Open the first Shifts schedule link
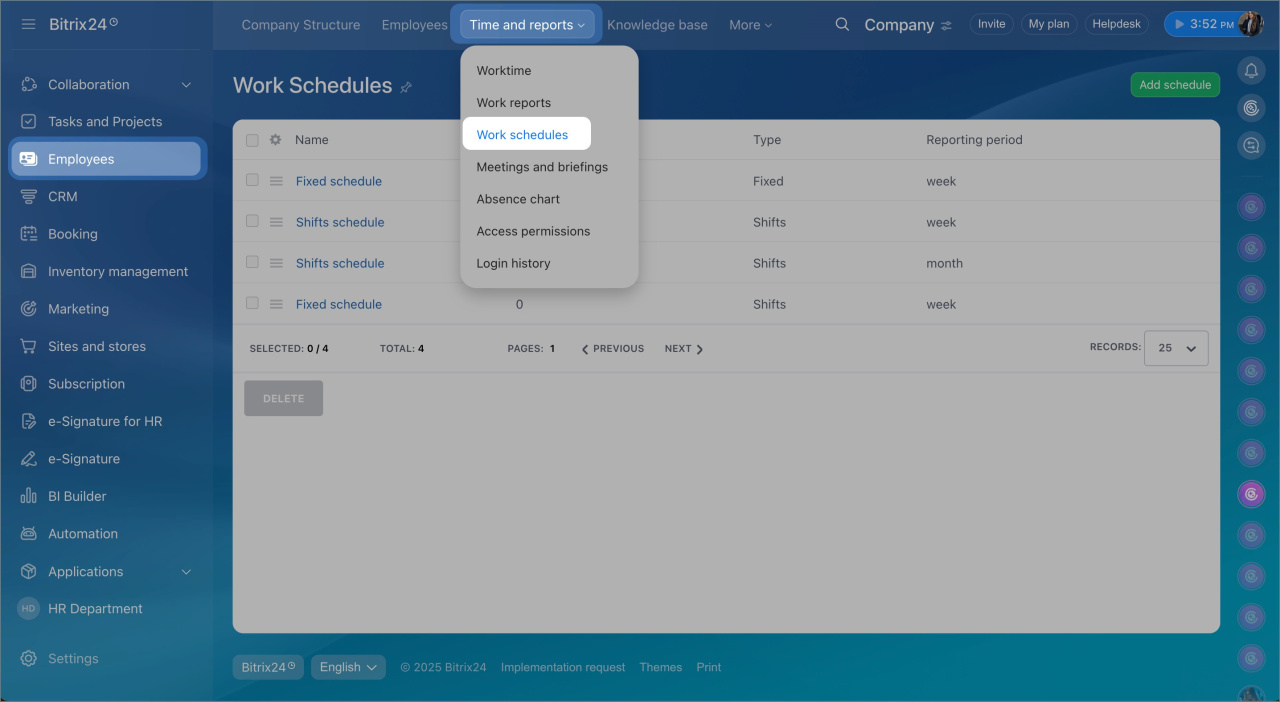The width and height of the screenshot is (1280, 702). coord(340,222)
